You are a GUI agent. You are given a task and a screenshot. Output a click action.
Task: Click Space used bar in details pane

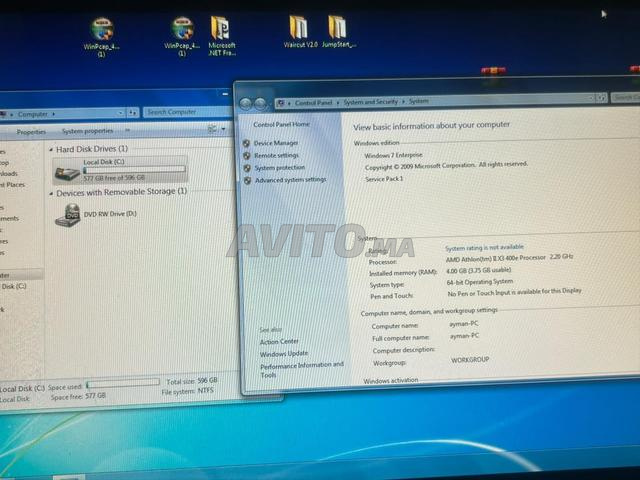(123, 383)
